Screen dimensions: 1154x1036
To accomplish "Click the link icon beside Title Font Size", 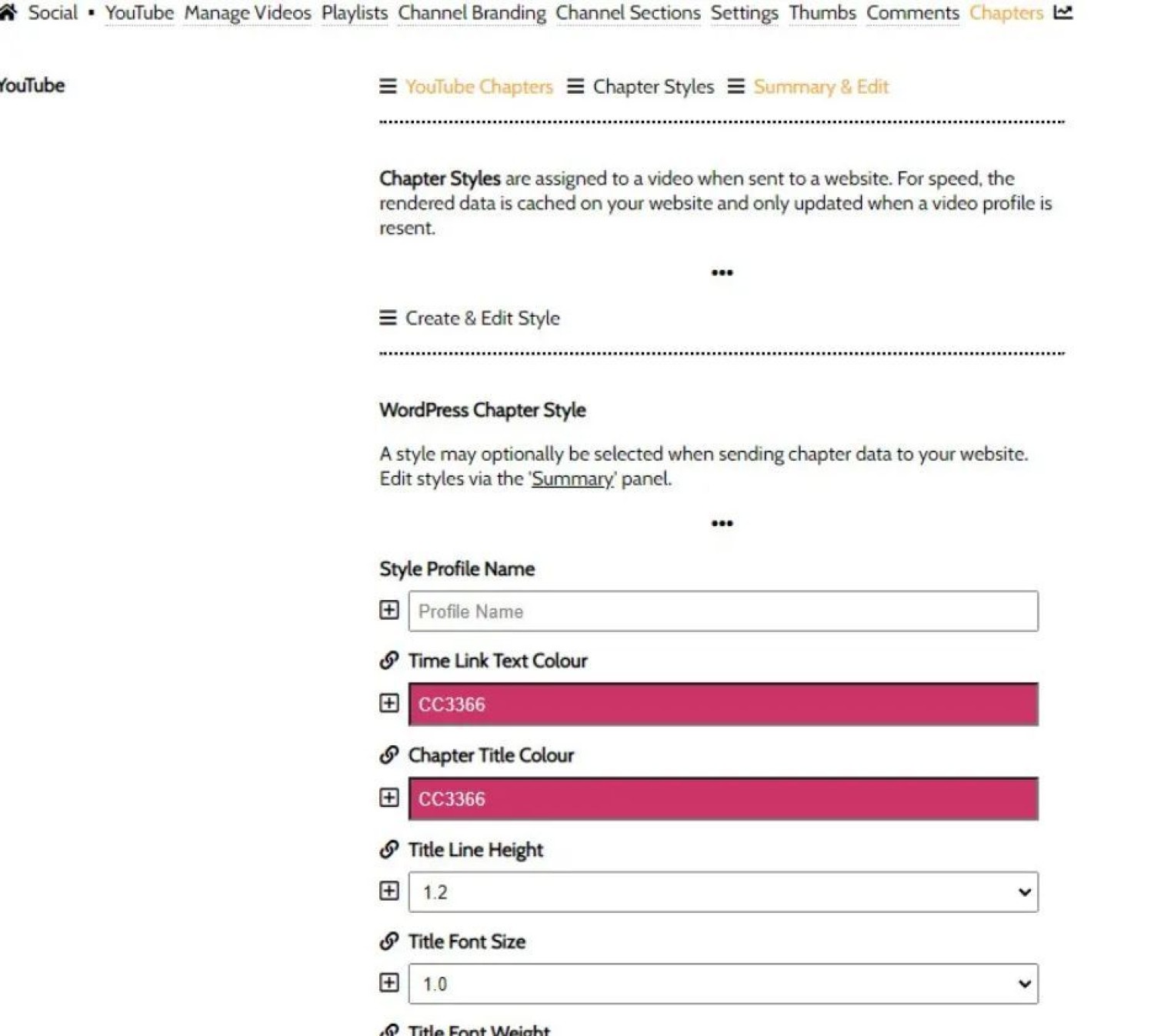I will tap(389, 941).
